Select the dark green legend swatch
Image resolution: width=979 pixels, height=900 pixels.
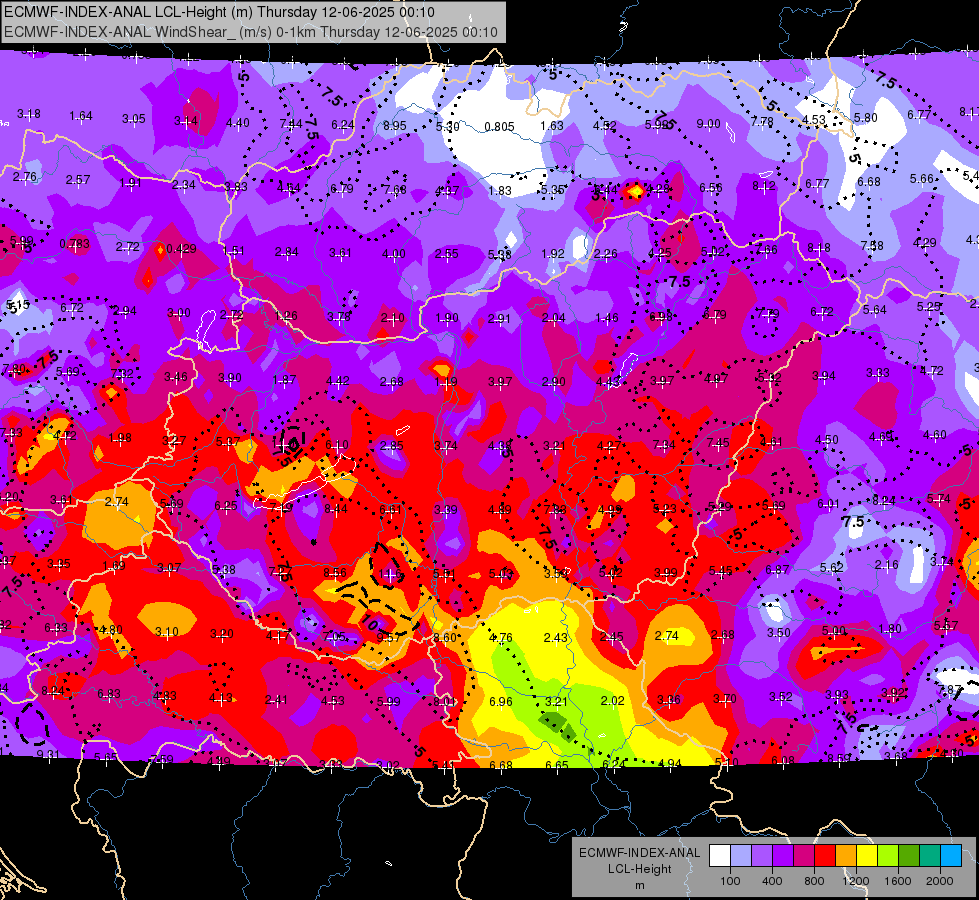[x=909, y=856]
